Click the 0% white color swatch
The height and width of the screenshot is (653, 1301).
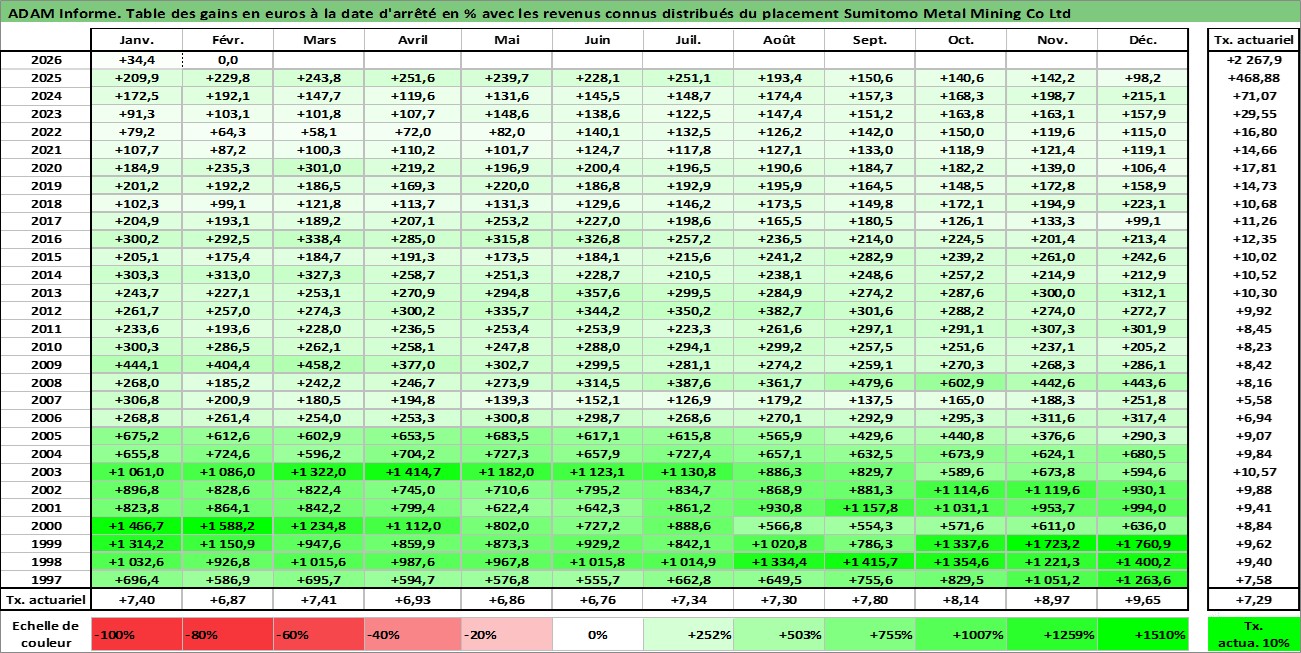pyautogui.click(x=598, y=634)
